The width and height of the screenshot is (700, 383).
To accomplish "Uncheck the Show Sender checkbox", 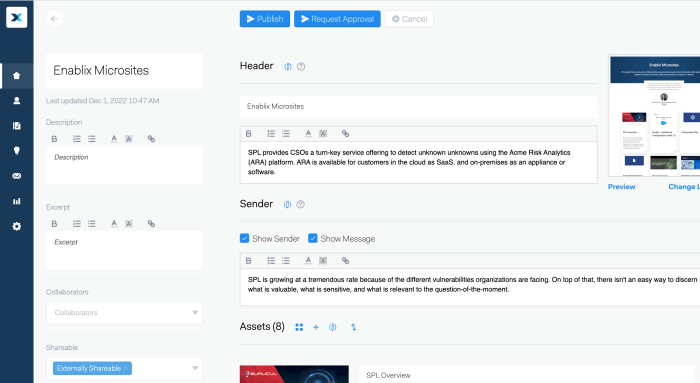I will tap(244, 238).
